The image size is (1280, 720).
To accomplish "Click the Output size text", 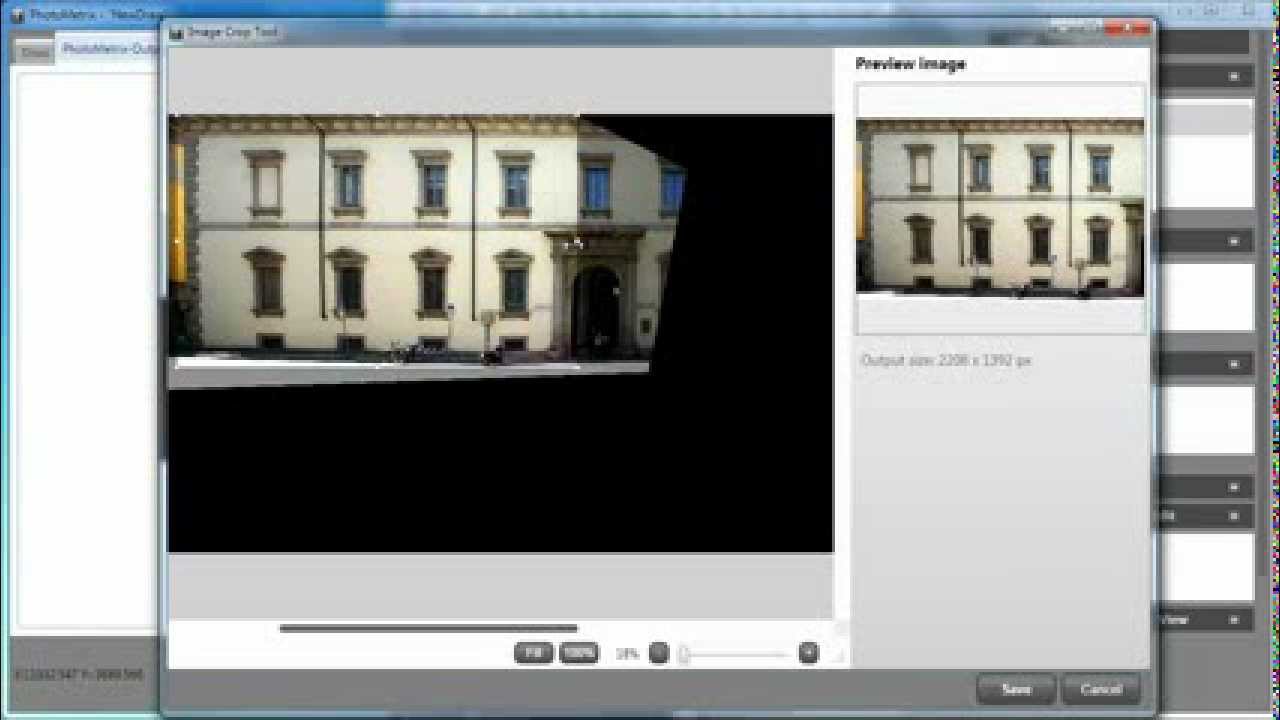I will coord(946,360).
